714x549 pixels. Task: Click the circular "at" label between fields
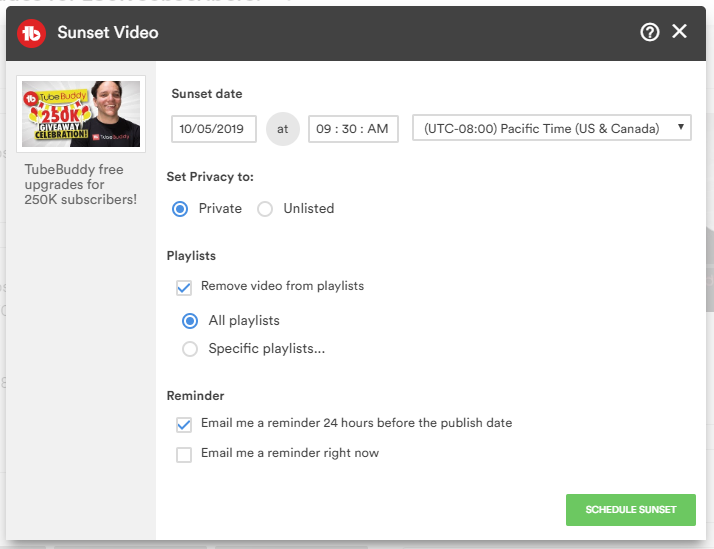(x=283, y=129)
